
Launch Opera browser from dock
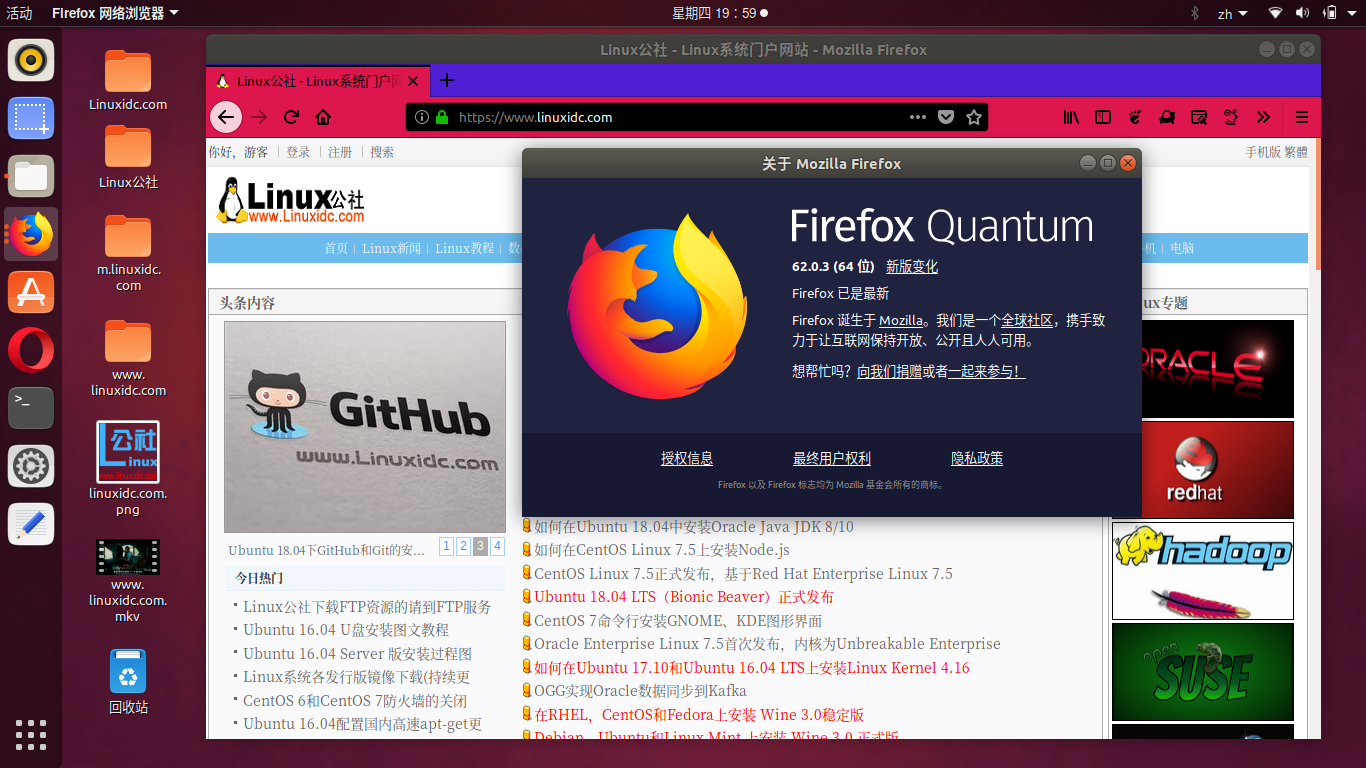click(31, 350)
